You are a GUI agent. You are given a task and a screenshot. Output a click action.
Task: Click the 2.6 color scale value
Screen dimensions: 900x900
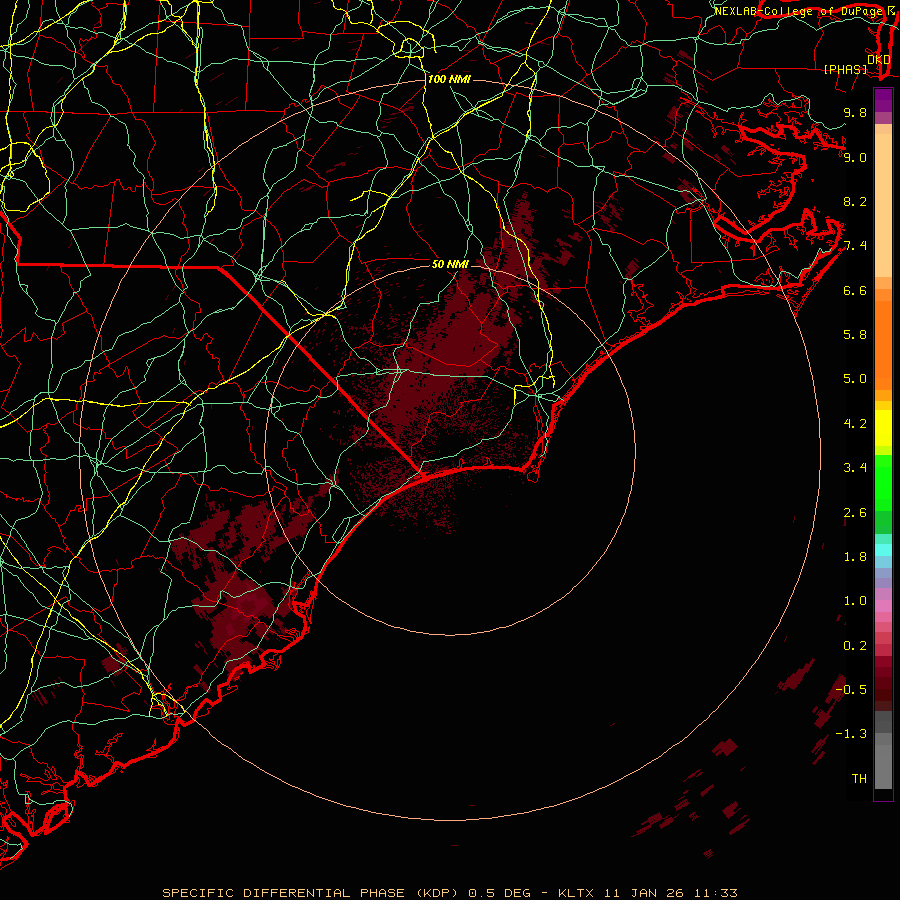(855, 513)
